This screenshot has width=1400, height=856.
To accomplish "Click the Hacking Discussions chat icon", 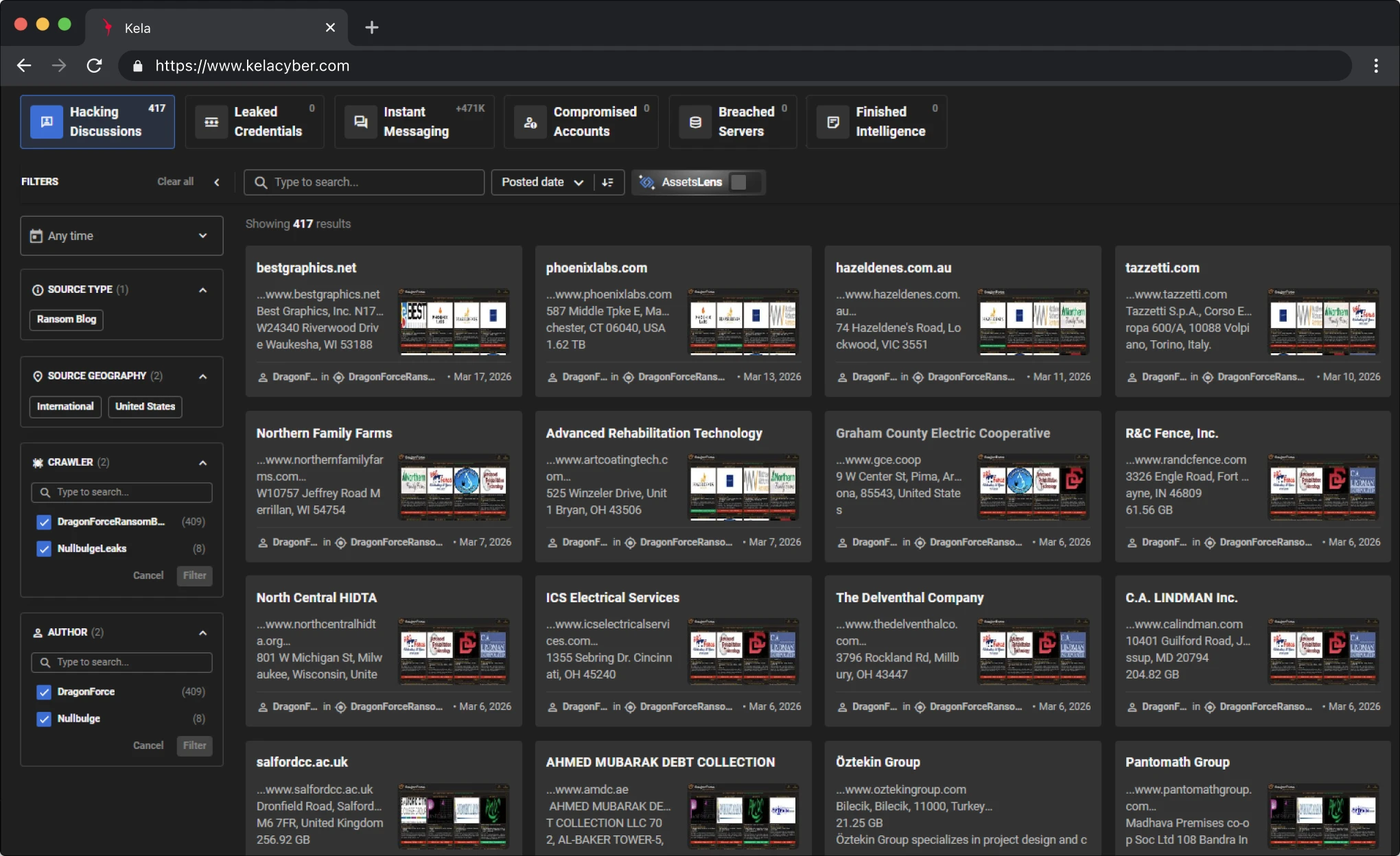I will click(47, 122).
